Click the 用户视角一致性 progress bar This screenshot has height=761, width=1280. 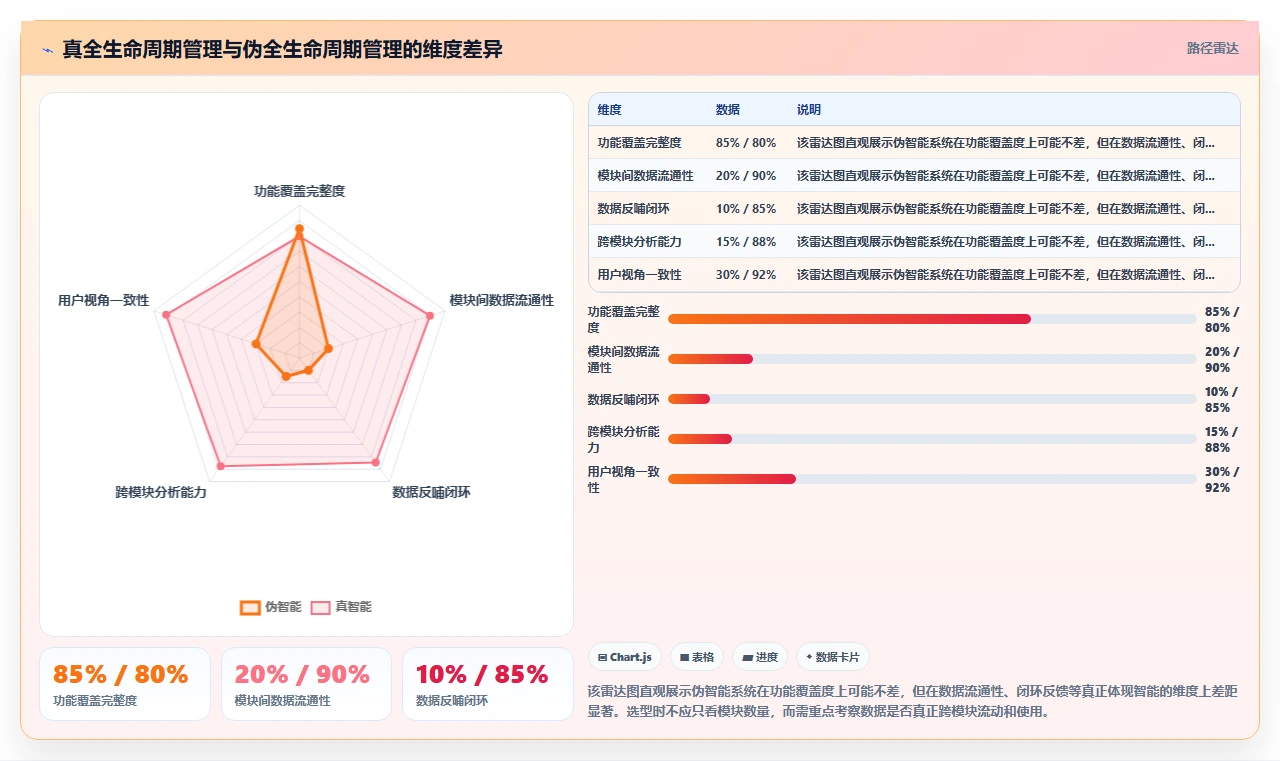tap(932, 479)
